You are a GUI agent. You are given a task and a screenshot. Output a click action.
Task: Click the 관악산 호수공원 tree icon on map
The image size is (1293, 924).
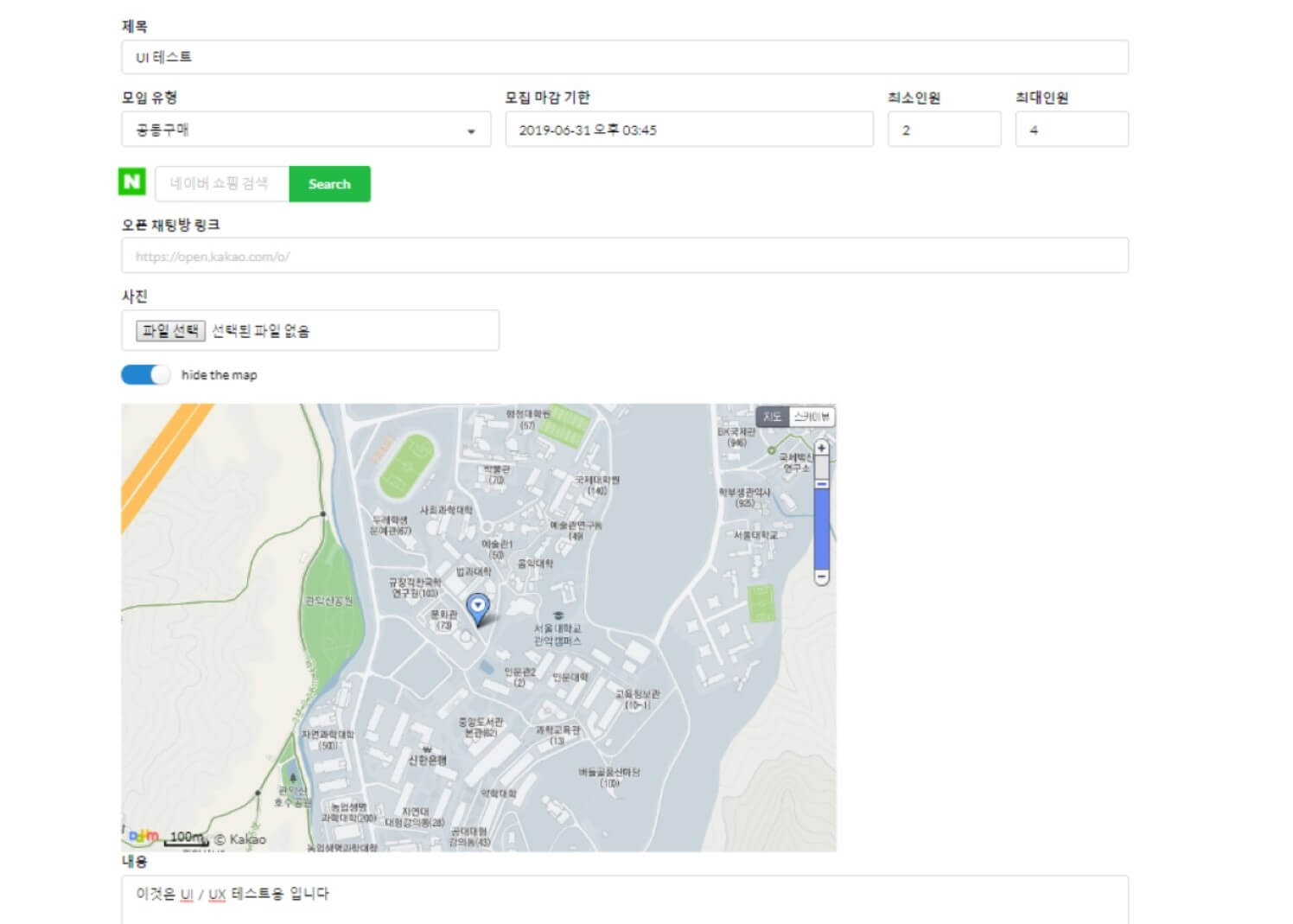293,778
